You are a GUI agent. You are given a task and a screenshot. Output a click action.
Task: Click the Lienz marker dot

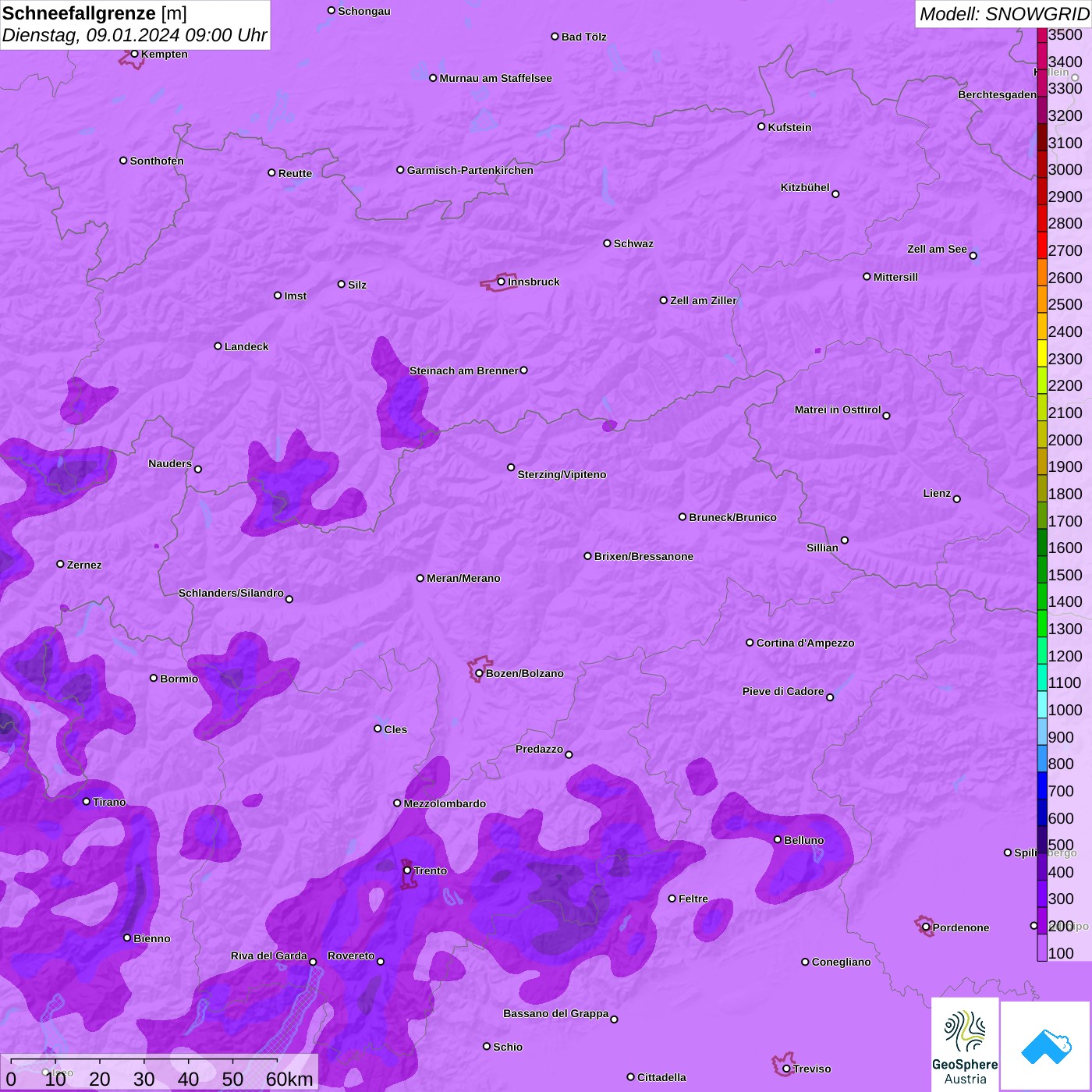pos(957,499)
